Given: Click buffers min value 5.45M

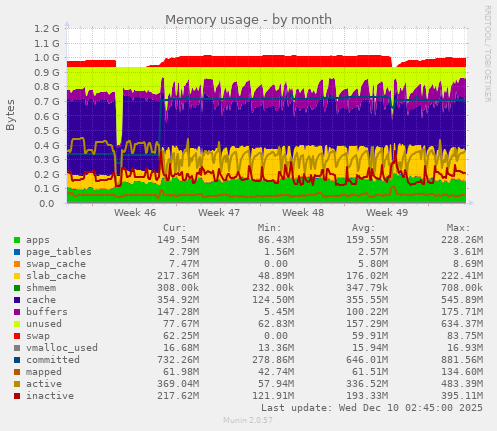Looking at the screenshot, I should coord(279,312).
